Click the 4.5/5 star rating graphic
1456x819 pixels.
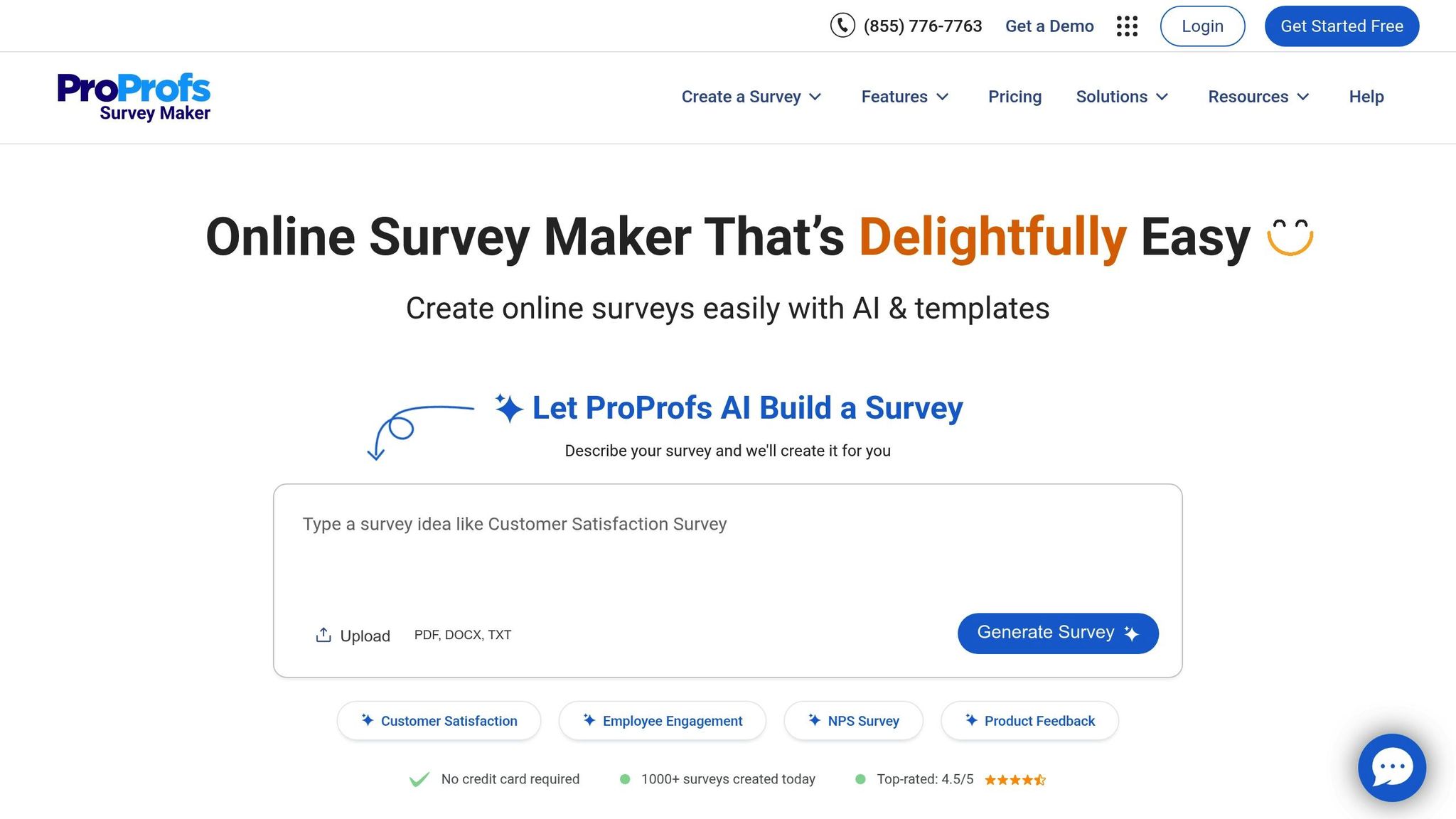1015,779
